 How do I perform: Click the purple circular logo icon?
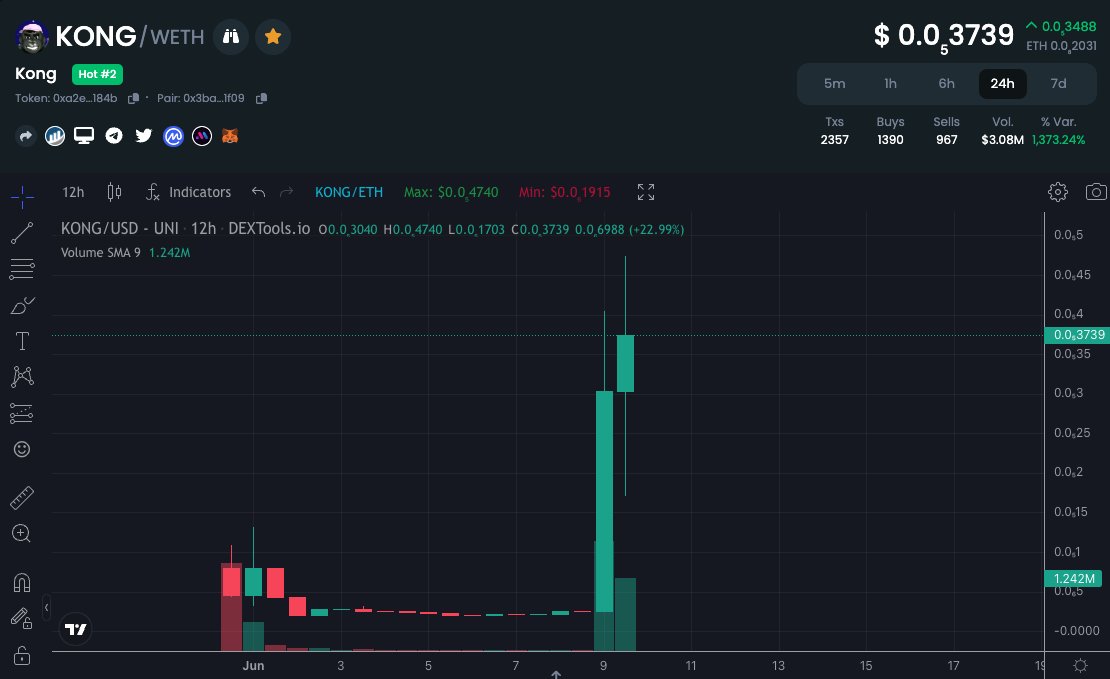[x=202, y=136]
